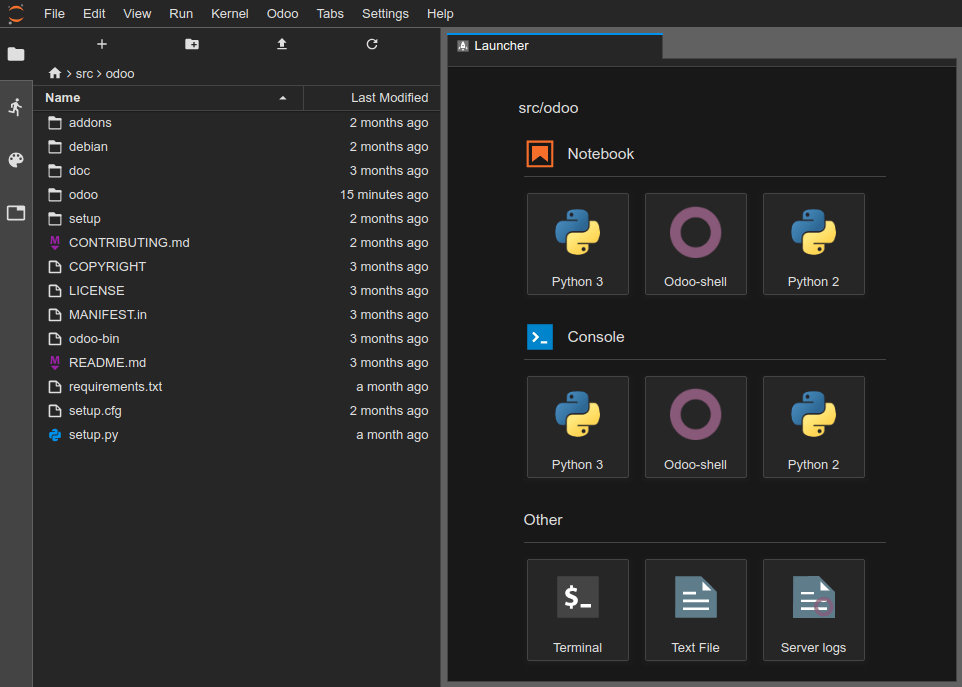Open the Server logs viewer

pyautogui.click(x=813, y=610)
